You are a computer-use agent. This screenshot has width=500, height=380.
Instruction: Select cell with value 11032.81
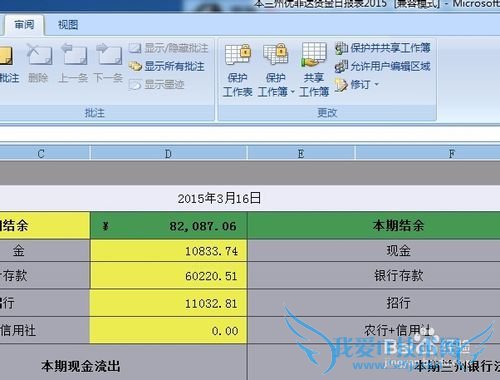[x=168, y=303]
